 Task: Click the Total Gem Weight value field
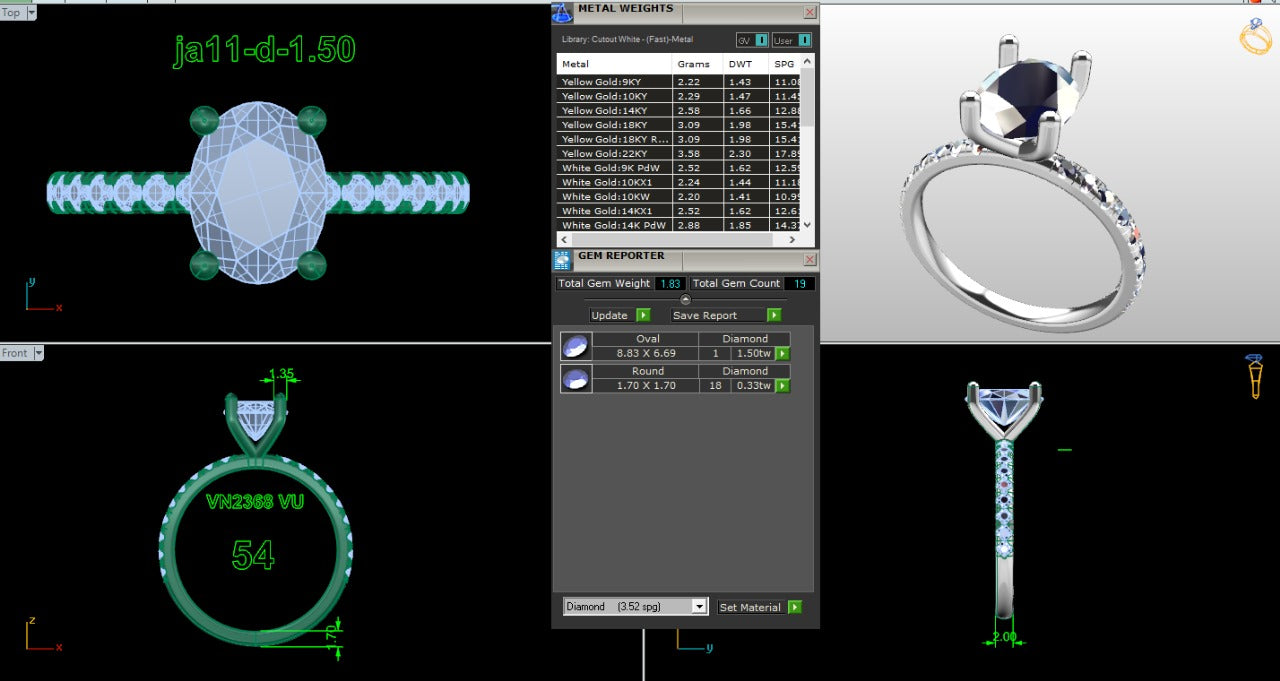[669, 284]
